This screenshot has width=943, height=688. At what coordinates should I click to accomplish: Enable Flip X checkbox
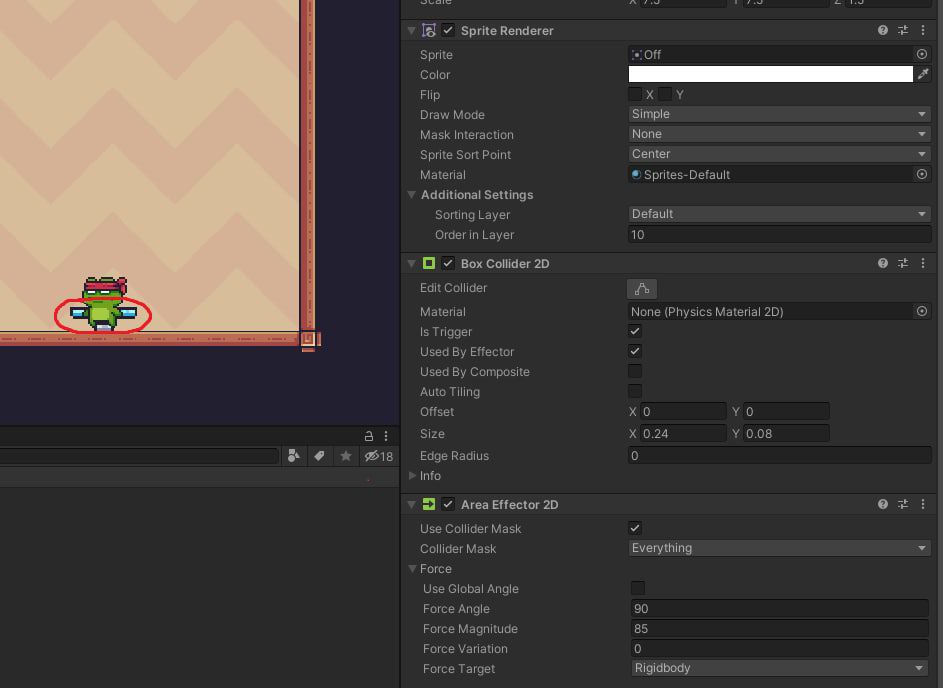pos(635,94)
